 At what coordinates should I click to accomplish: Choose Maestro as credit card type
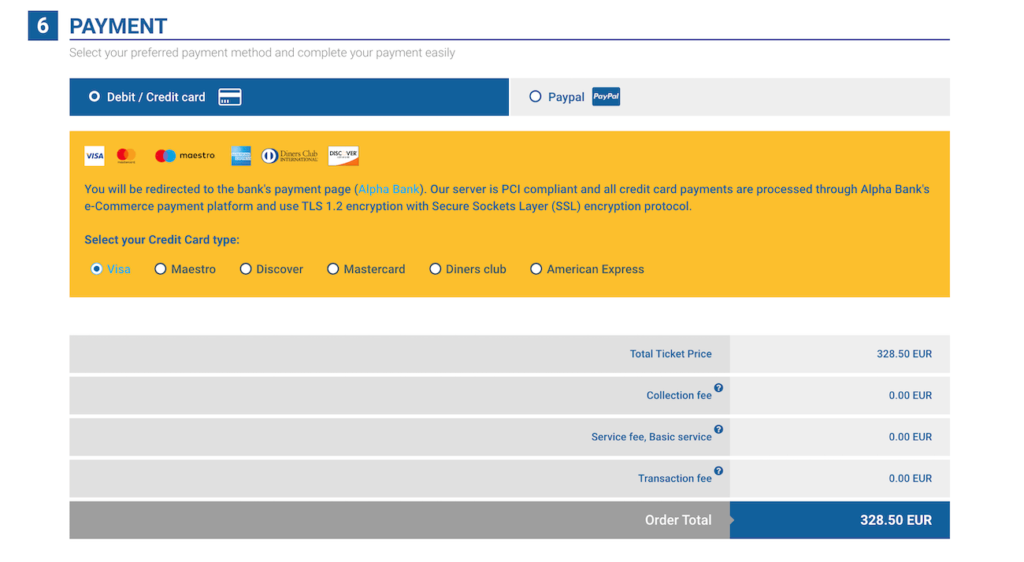[160, 269]
